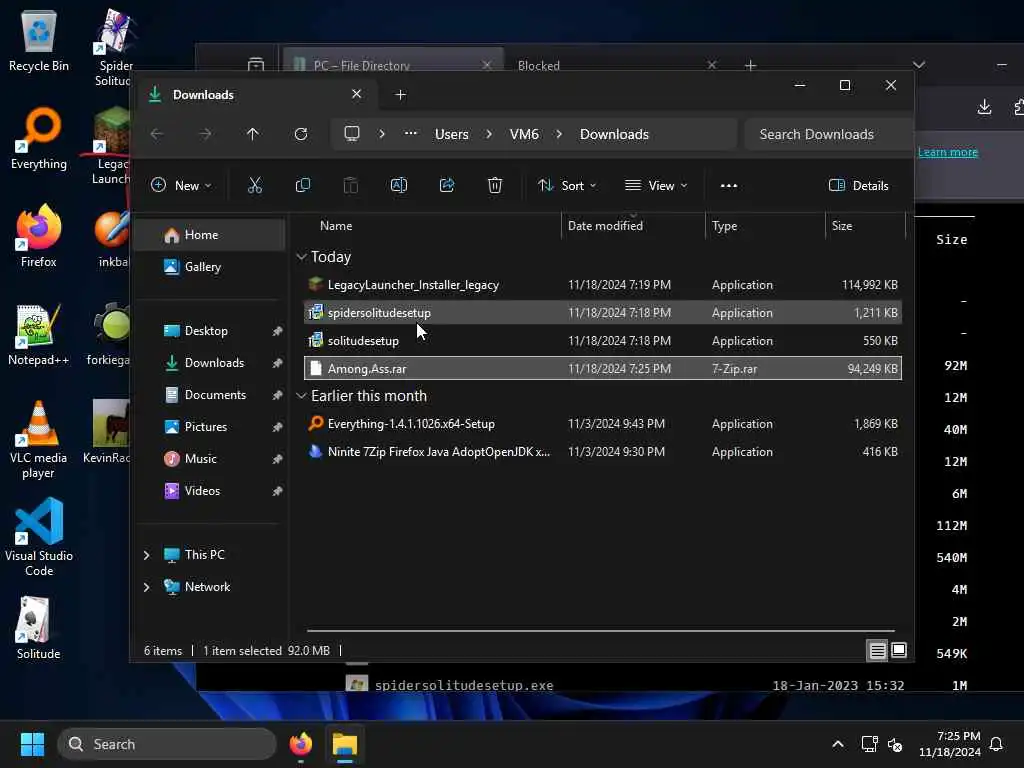The height and width of the screenshot is (768, 1024).
Task: Select the Among.Ass.rar file
Action: pos(603,369)
